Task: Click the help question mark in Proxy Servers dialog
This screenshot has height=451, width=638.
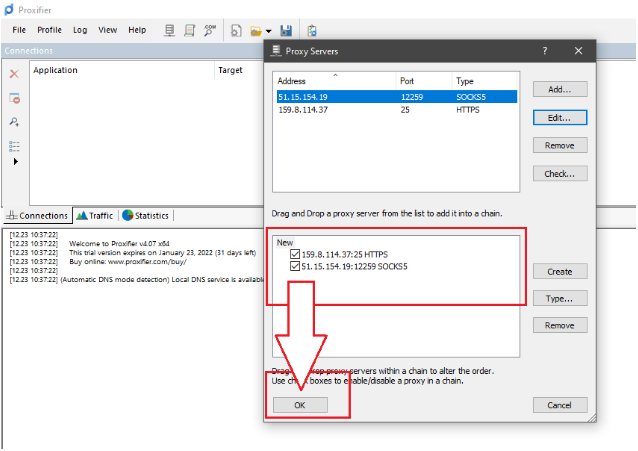Action: [x=545, y=51]
